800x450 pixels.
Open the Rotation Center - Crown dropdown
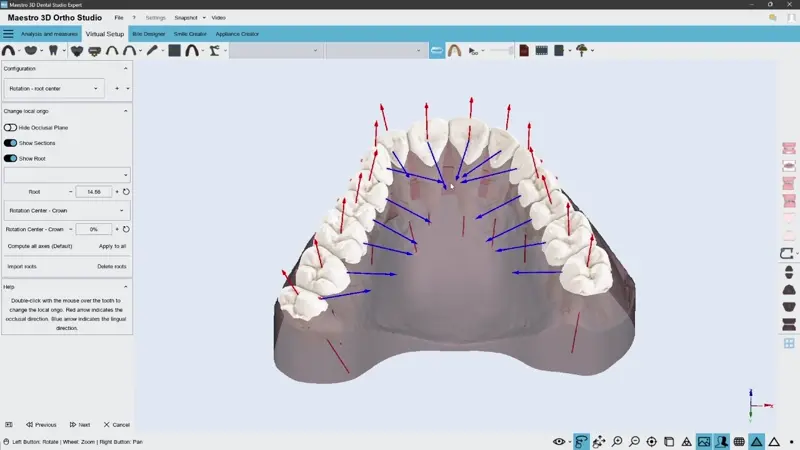coord(67,210)
